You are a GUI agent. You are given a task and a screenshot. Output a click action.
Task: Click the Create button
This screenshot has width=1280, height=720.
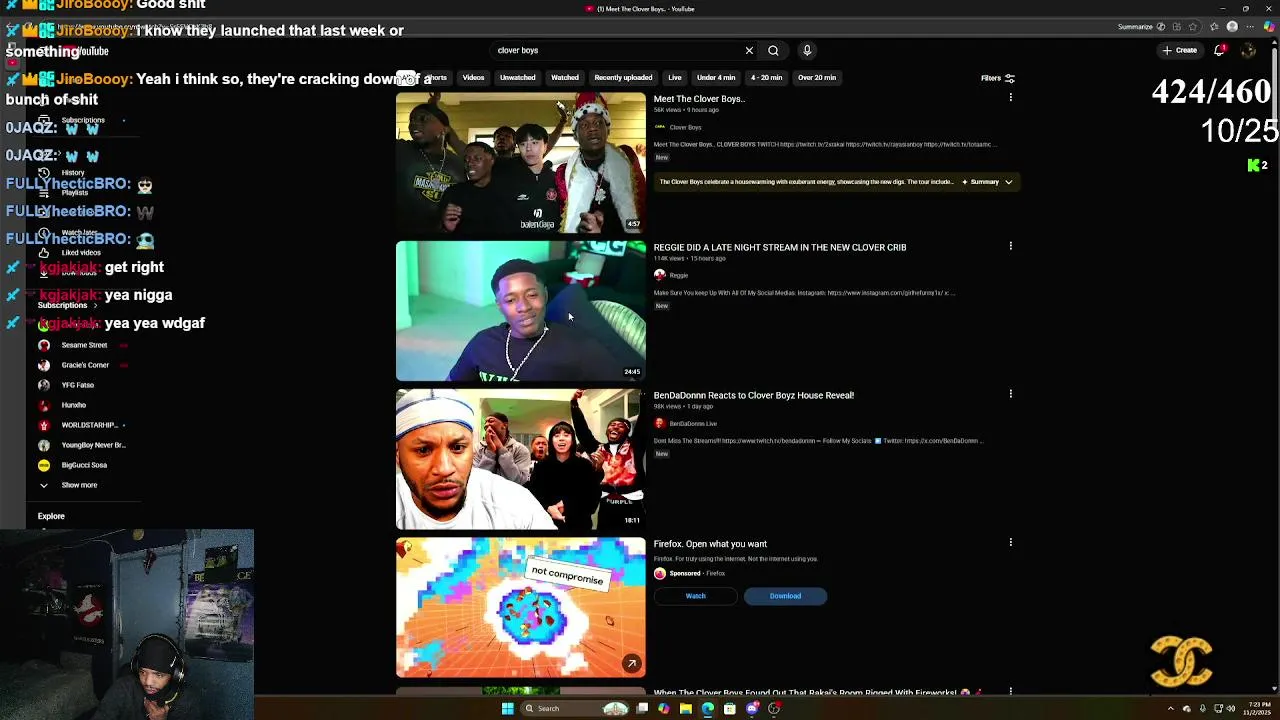(1180, 50)
